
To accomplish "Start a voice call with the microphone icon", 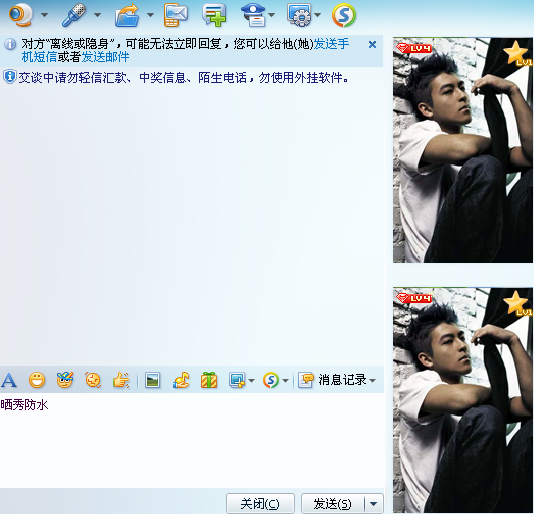I will tap(74, 15).
